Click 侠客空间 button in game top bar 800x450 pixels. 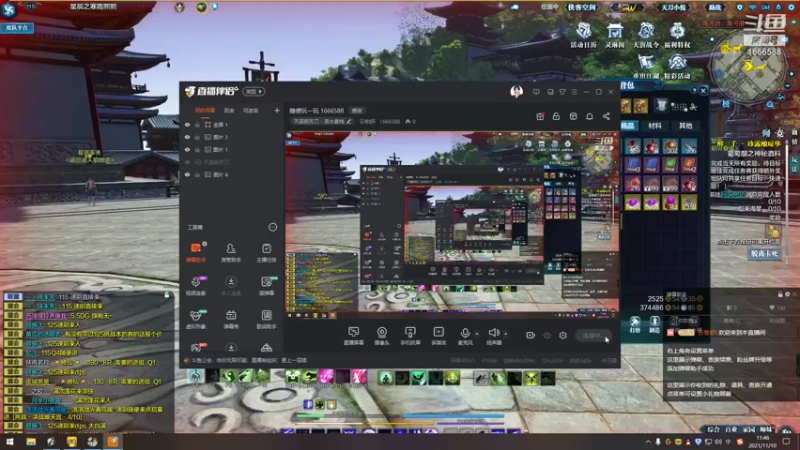pyautogui.click(x=582, y=7)
